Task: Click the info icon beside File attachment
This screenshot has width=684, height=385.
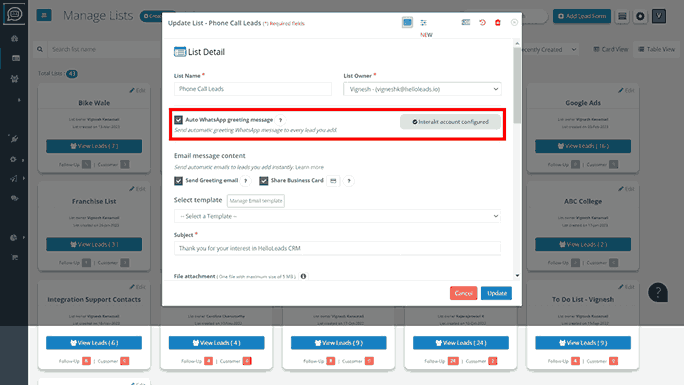Action: (303, 276)
